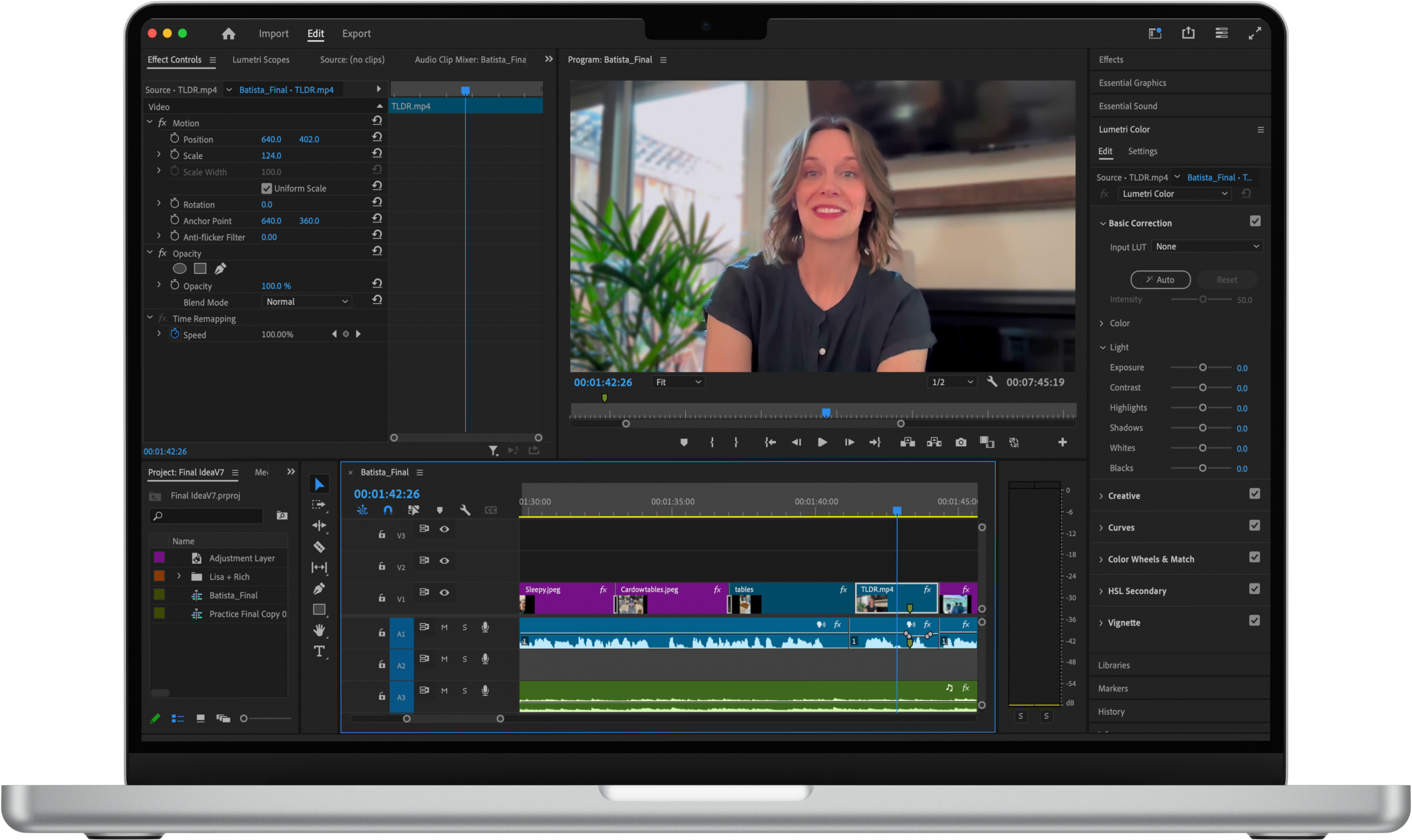
Task: Toggle snap in timeline magnet icon
Action: pyautogui.click(x=388, y=510)
